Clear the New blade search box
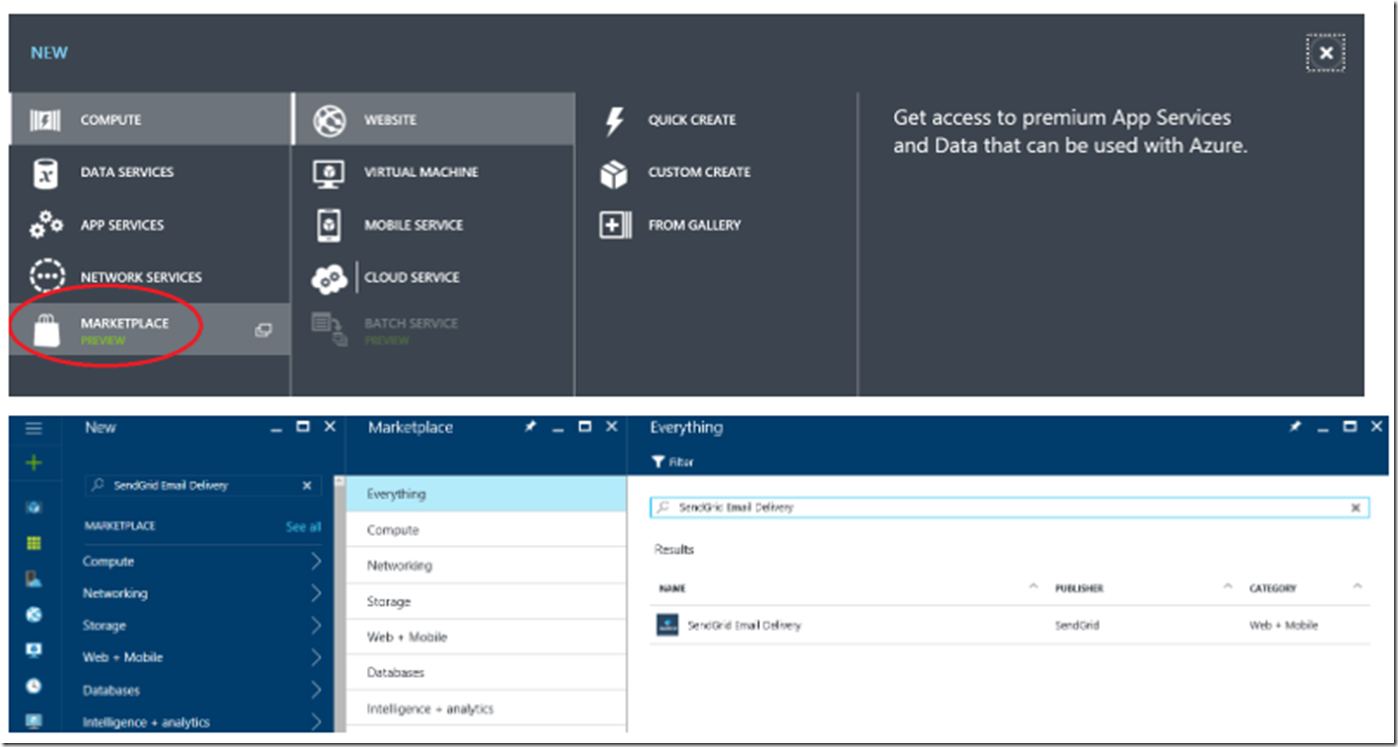Screen dimensions: 1398x747 tap(307, 485)
